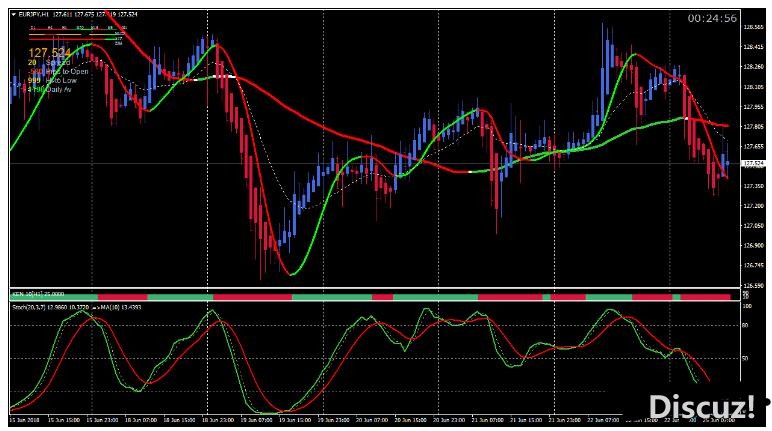This screenshot has height=431, width=772.
Task: Click the Stoch(20,3,7) indicator label
Action: (x=31, y=307)
